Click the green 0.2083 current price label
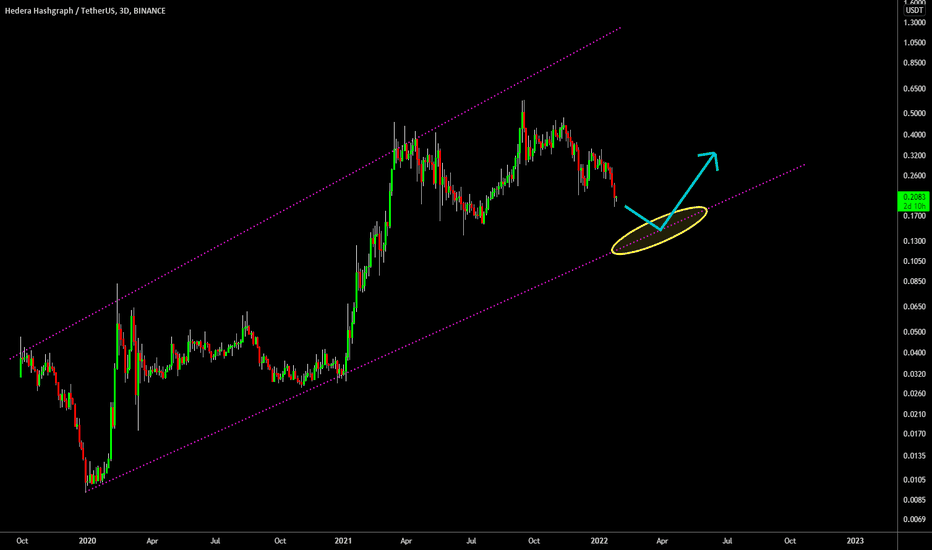932x550 pixels. (x=914, y=202)
